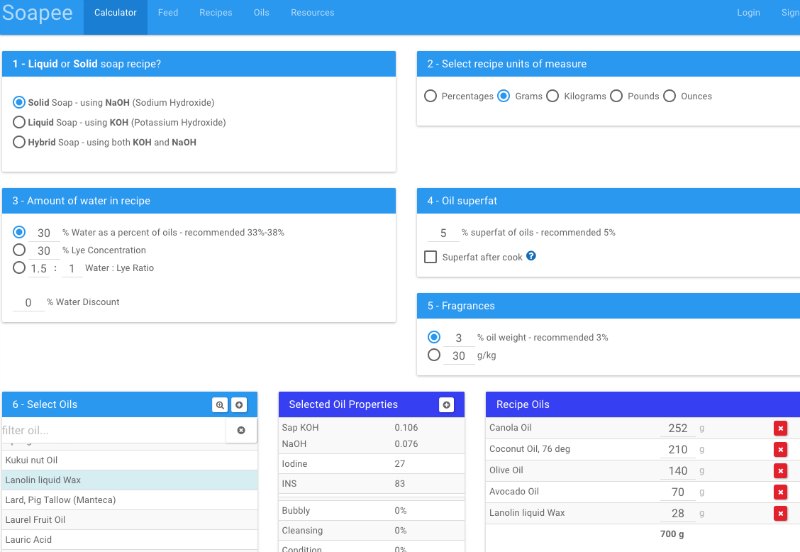
Task: Click the Sap KOH value 0.106
Action: tap(406, 428)
